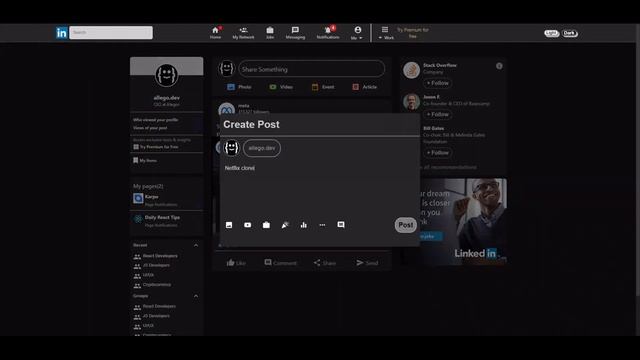640x360 pixels.
Task: Share the feed post
Action: [x=325, y=263]
